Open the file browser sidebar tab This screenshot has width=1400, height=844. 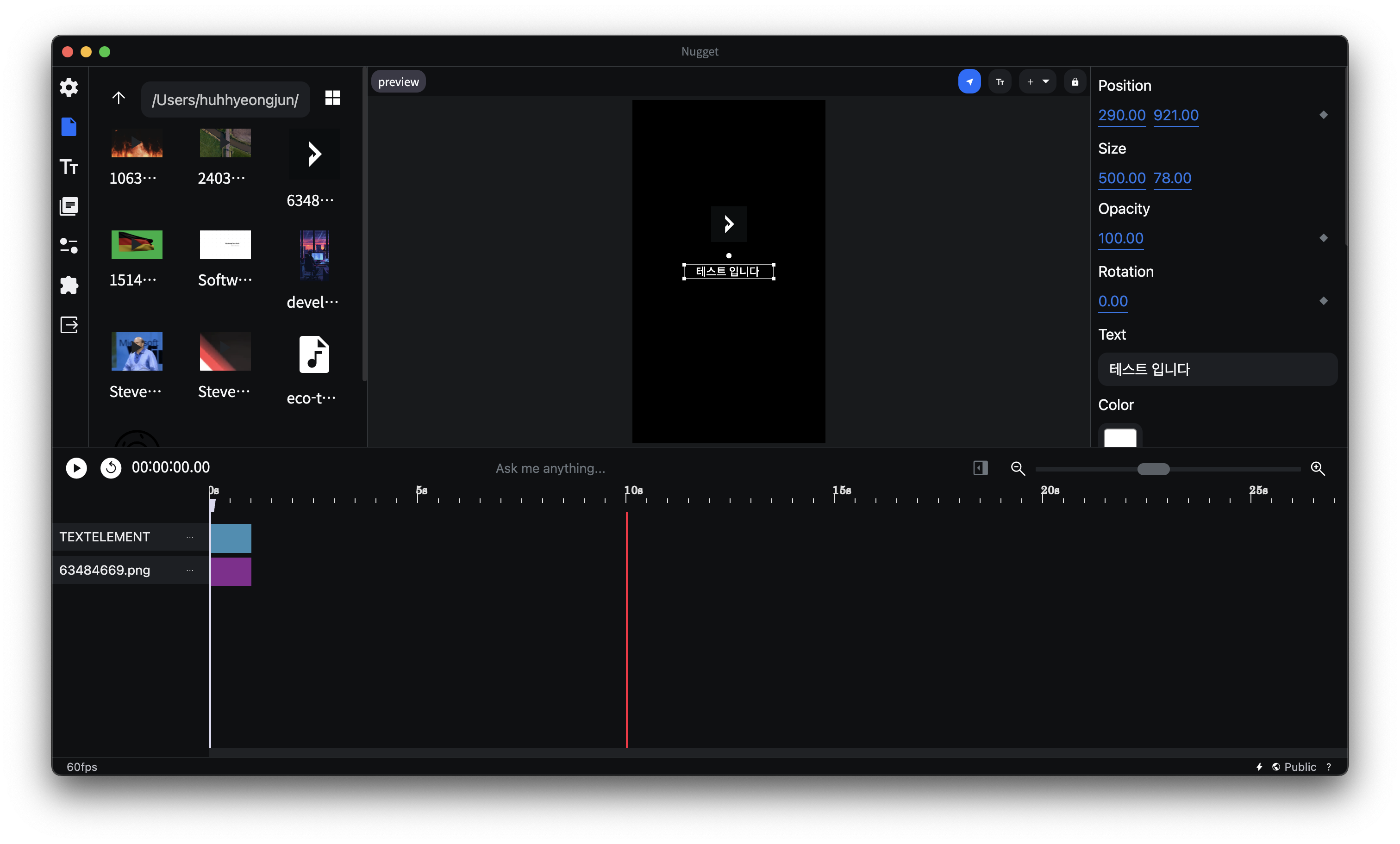69,127
